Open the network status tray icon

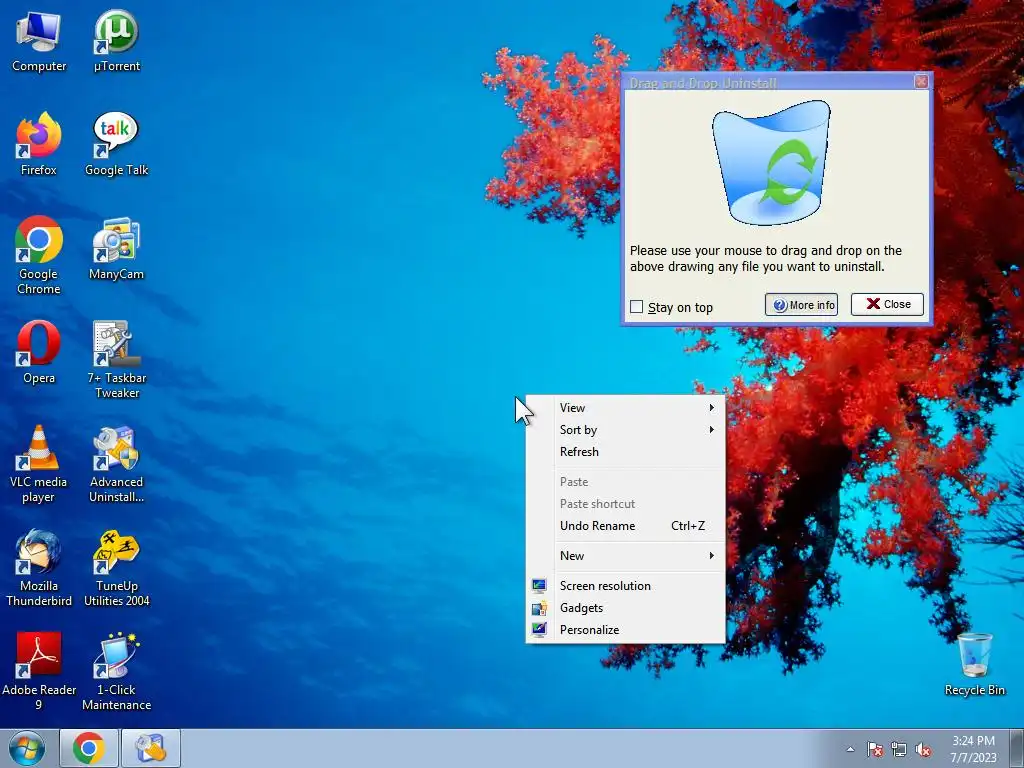[899, 750]
